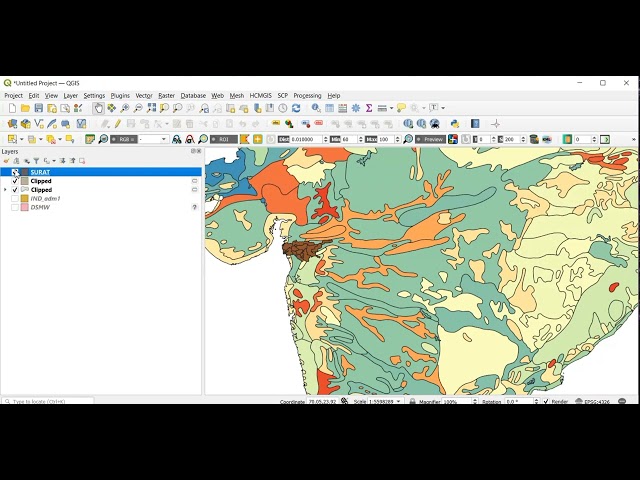
Task: Open the attribute table icon
Action: [x=329, y=108]
